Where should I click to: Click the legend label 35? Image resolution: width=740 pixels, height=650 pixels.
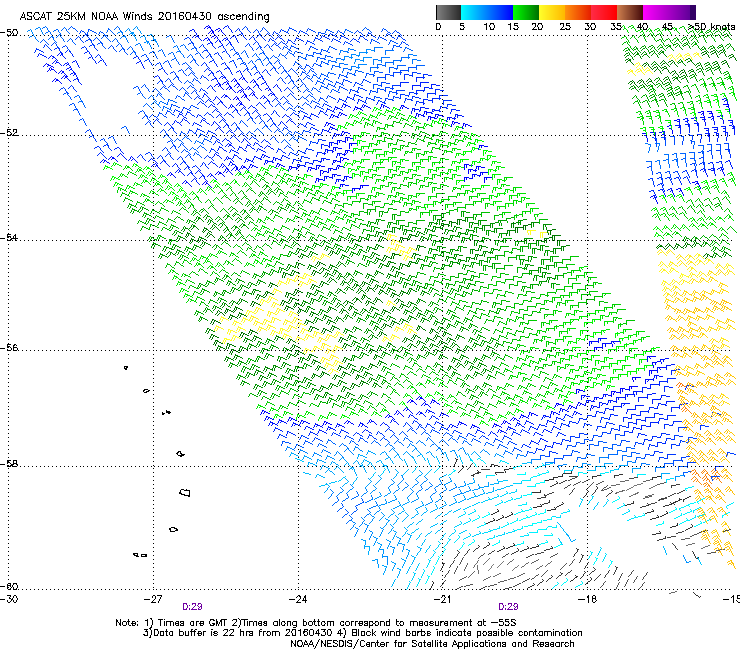pyautogui.click(x=615, y=26)
